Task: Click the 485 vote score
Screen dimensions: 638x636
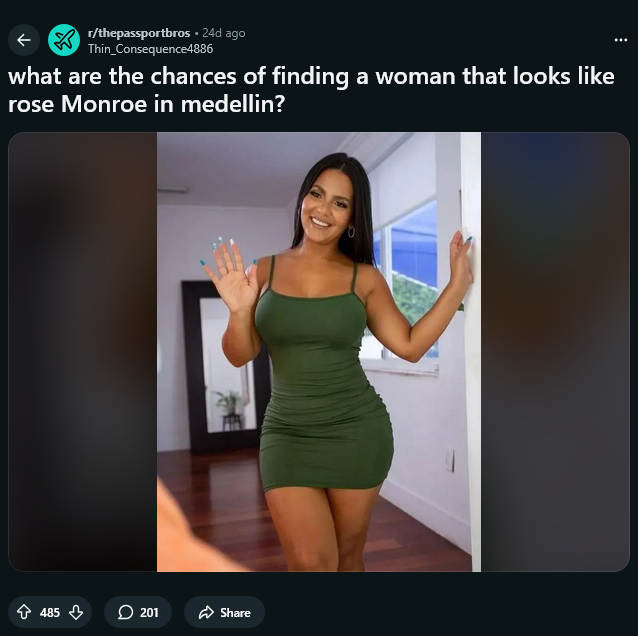Action: 50,612
